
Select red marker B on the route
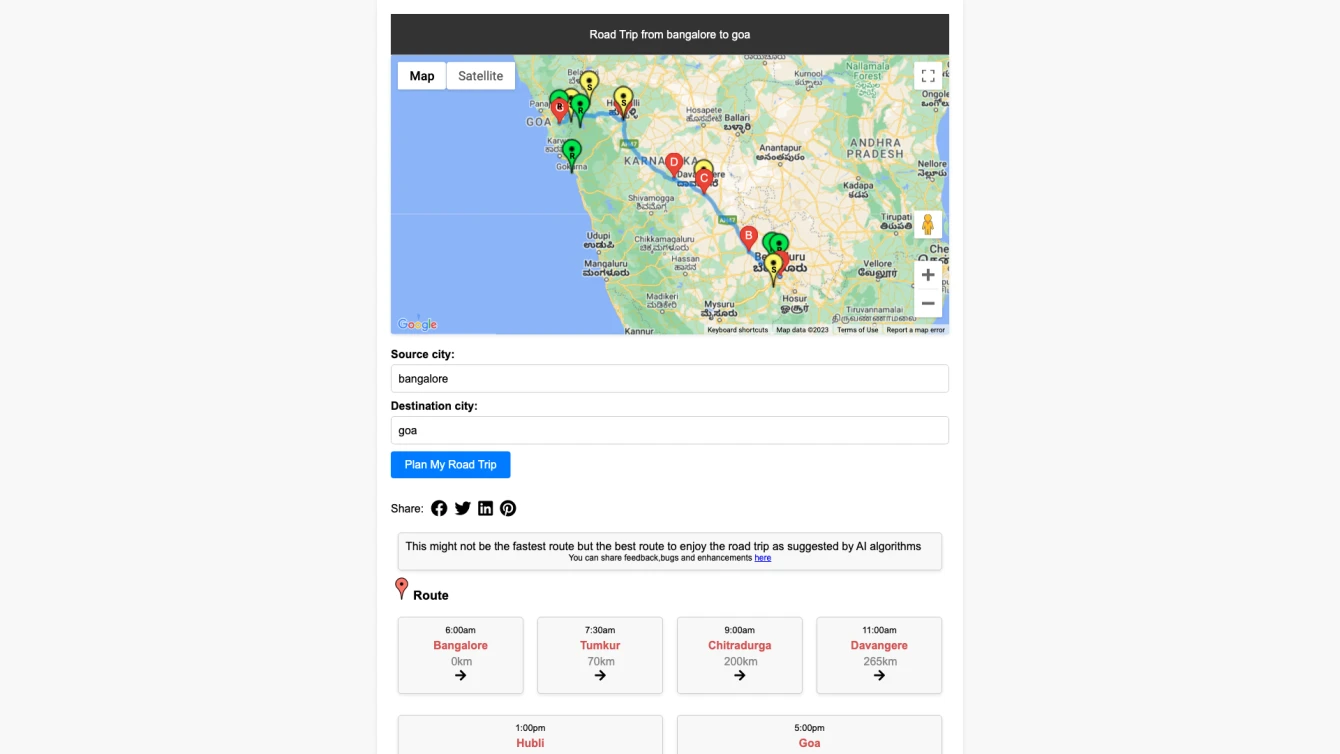[x=748, y=238]
